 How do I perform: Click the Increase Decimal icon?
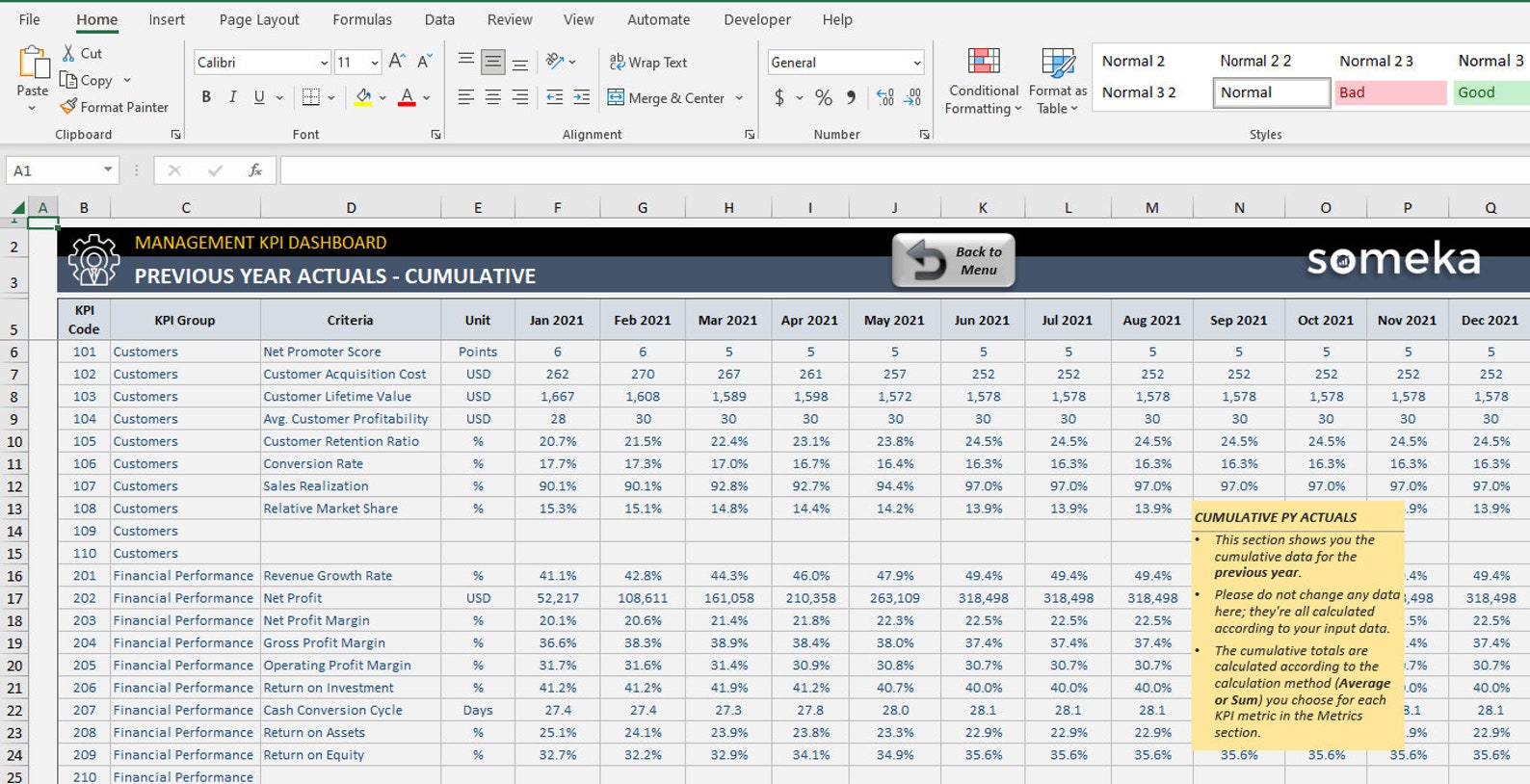885,97
